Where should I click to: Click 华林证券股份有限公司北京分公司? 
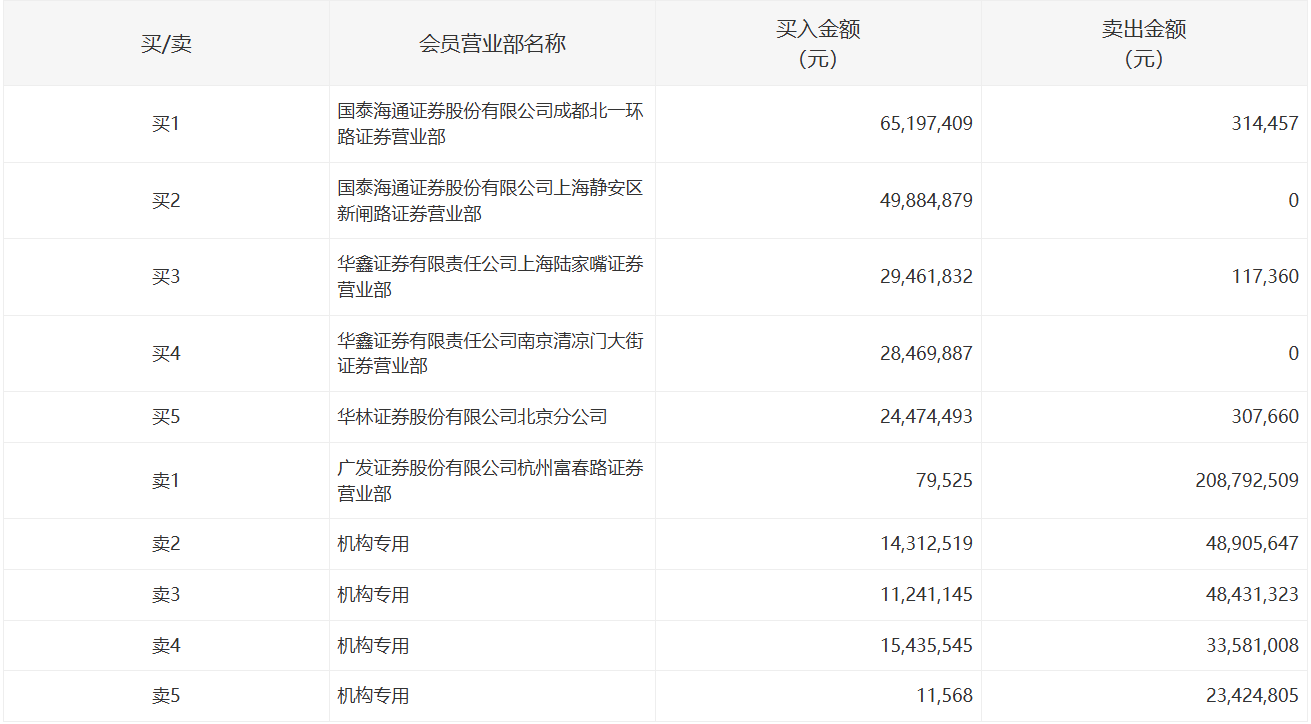pyautogui.click(x=472, y=417)
